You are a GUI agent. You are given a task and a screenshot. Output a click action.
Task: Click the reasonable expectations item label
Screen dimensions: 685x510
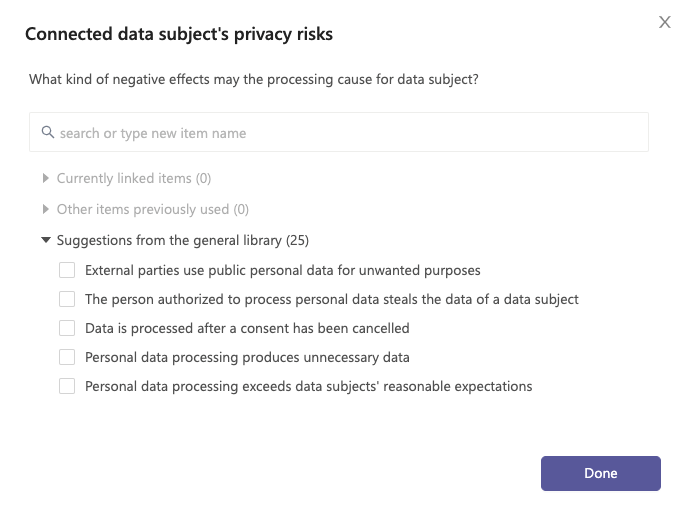[308, 386]
